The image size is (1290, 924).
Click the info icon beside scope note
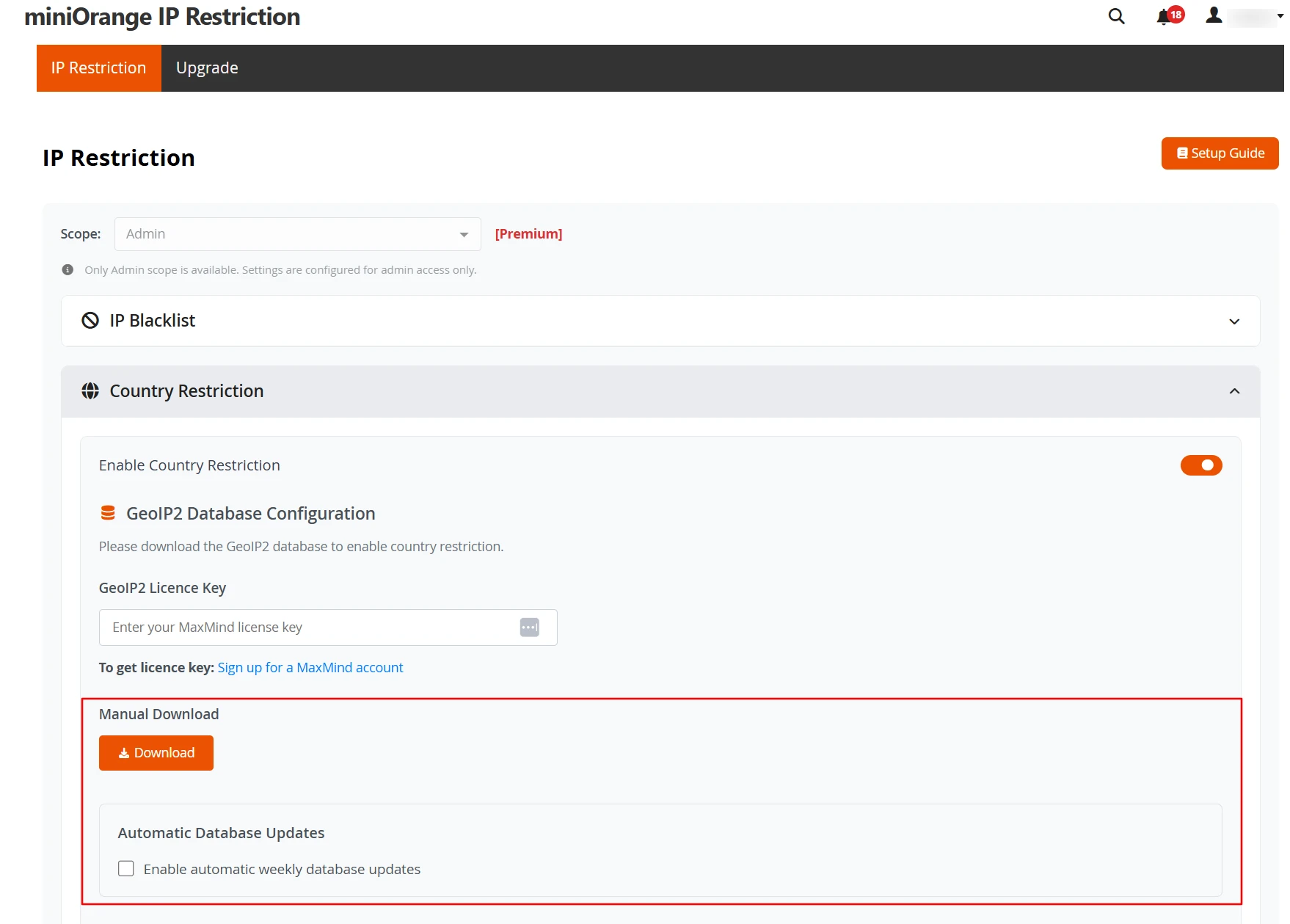click(68, 270)
